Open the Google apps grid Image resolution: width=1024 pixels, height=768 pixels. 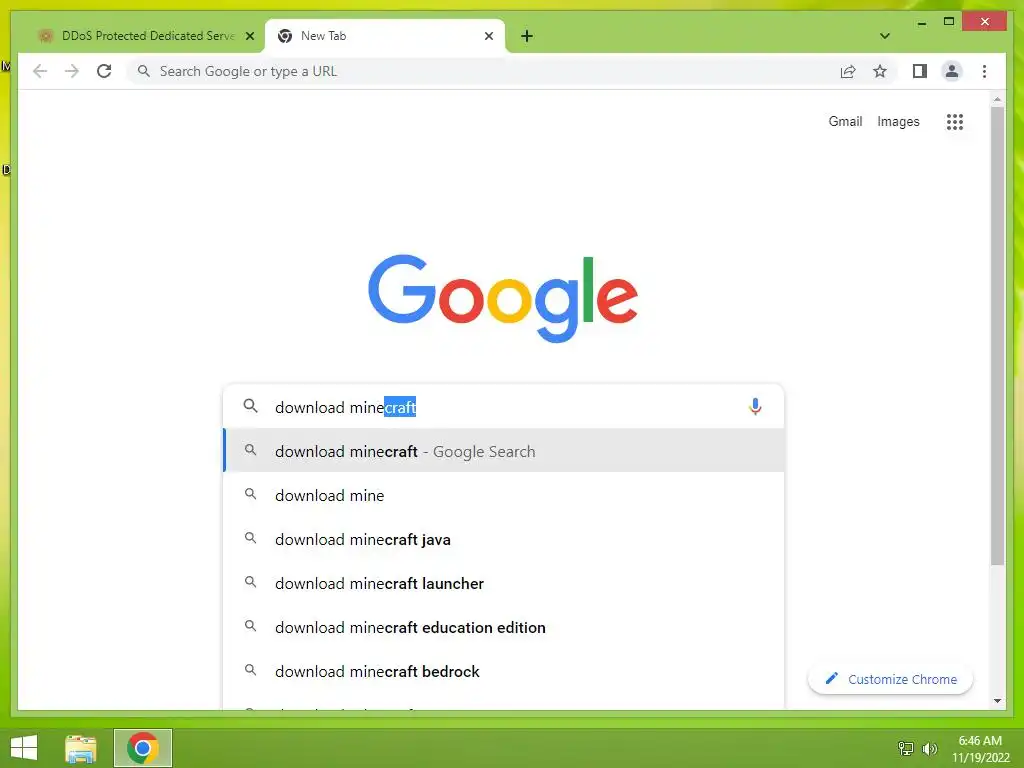pos(955,121)
